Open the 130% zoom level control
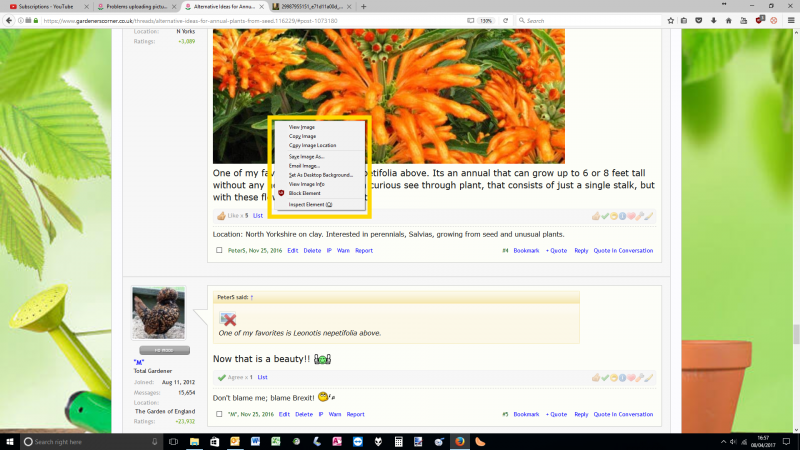The width and height of the screenshot is (800, 450). [486, 20]
